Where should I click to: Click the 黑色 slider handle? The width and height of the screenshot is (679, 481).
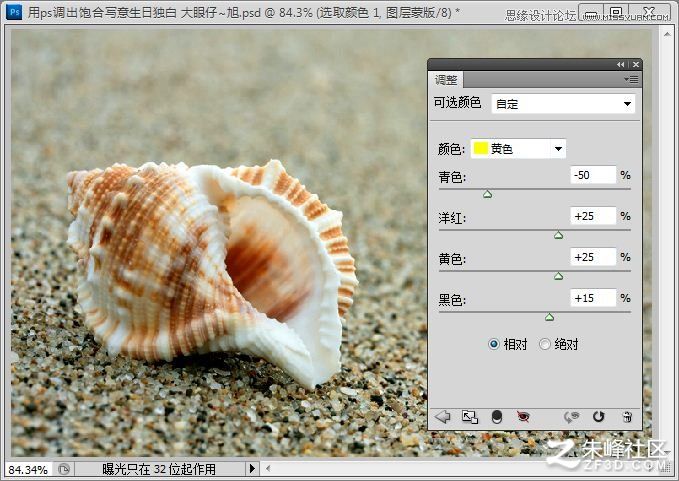point(550,317)
